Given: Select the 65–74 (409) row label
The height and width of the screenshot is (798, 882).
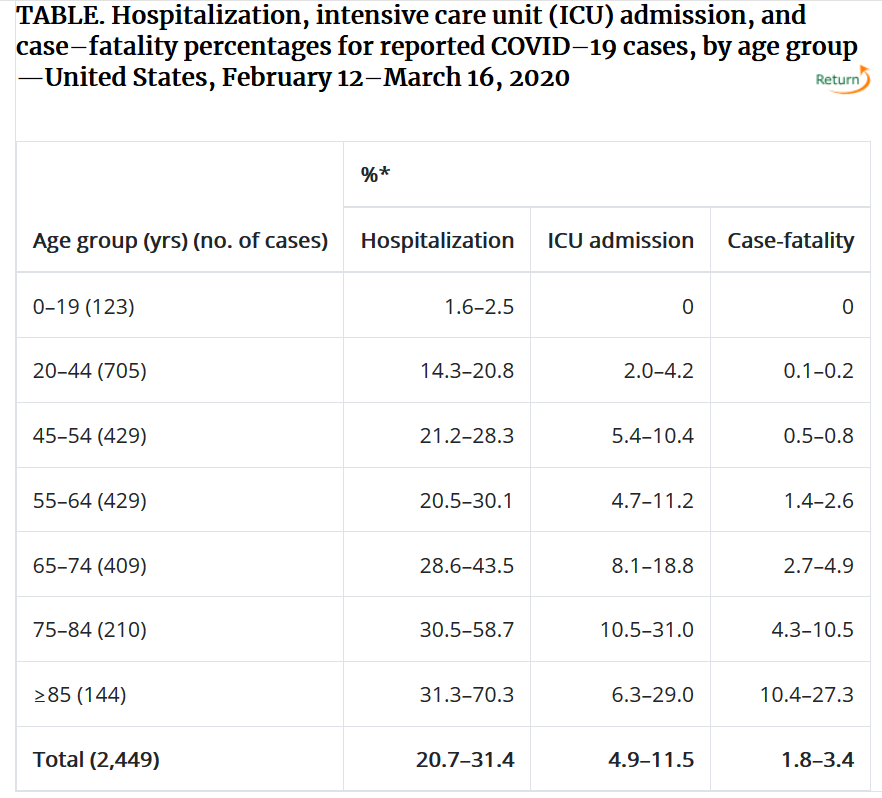Looking at the screenshot, I should (89, 565).
